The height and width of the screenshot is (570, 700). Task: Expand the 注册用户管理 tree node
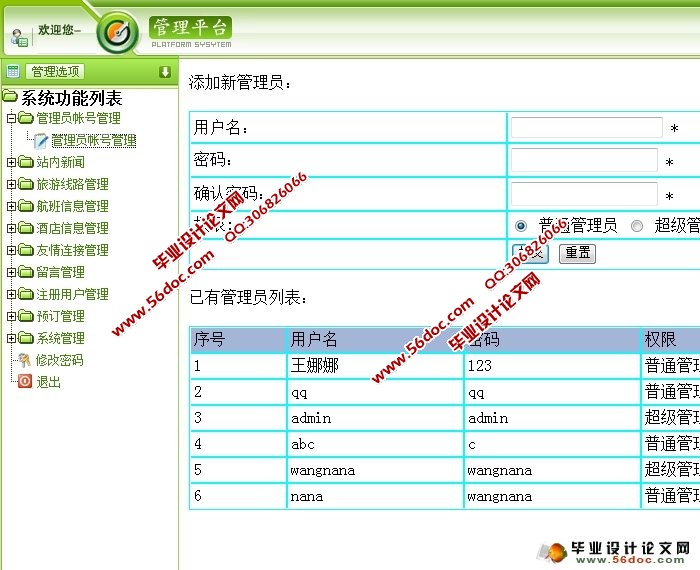[x=12, y=294]
